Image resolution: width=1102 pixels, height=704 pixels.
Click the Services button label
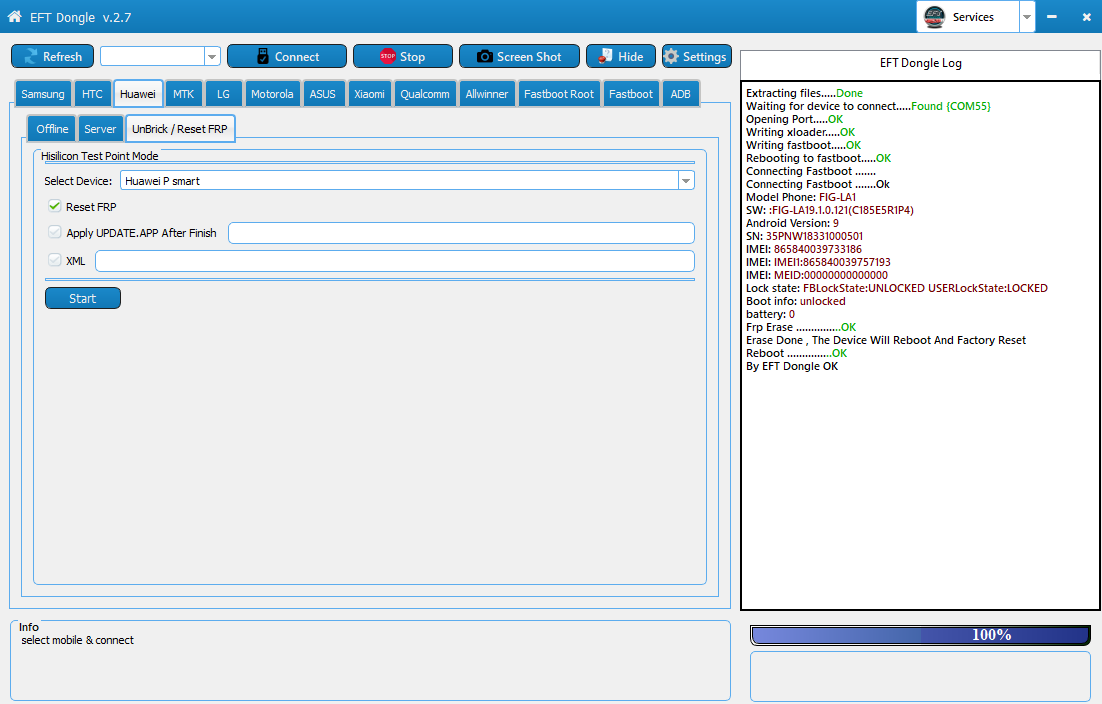click(x=973, y=17)
